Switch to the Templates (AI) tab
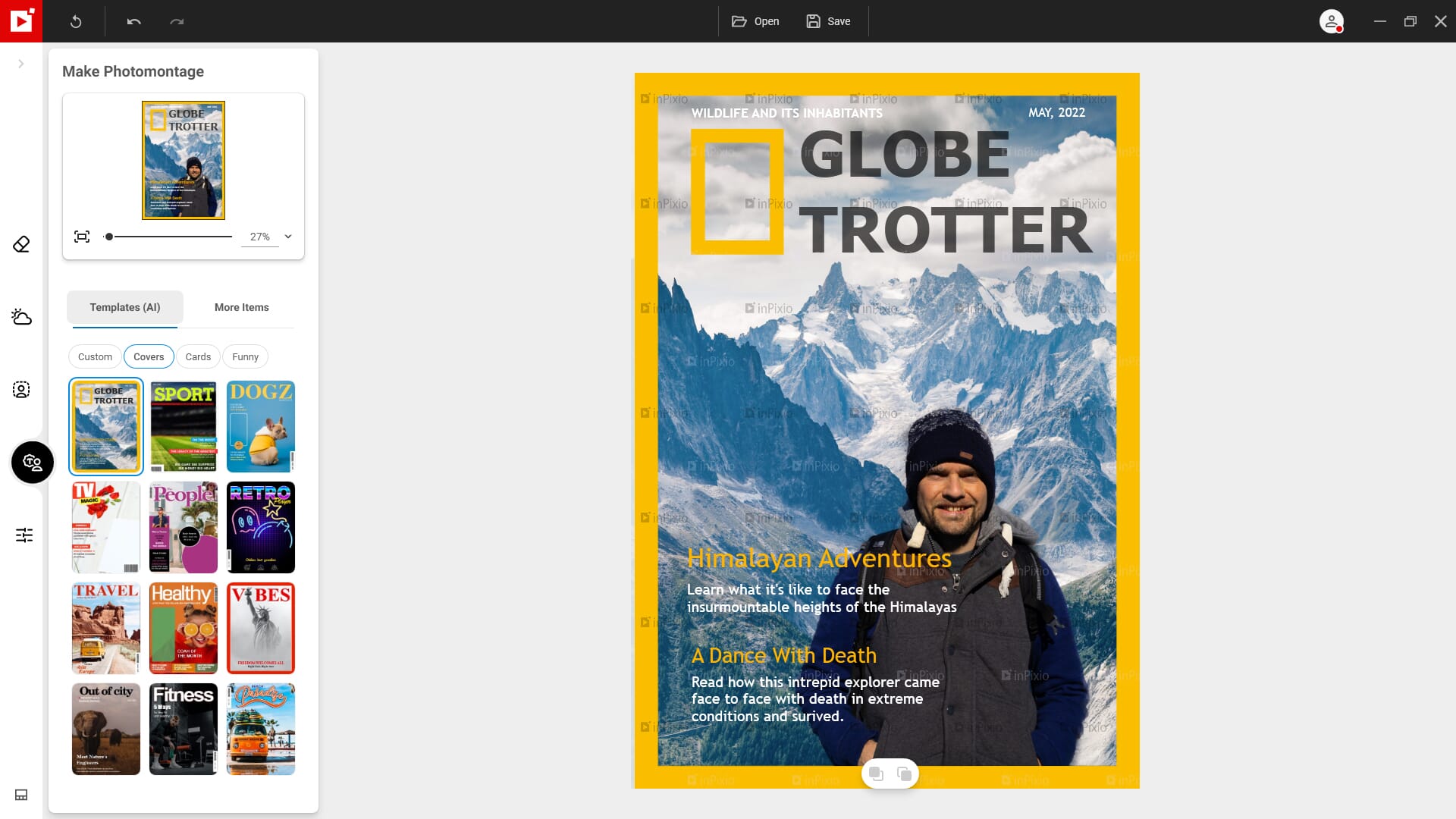1456x819 pixels. coord(125,307)
